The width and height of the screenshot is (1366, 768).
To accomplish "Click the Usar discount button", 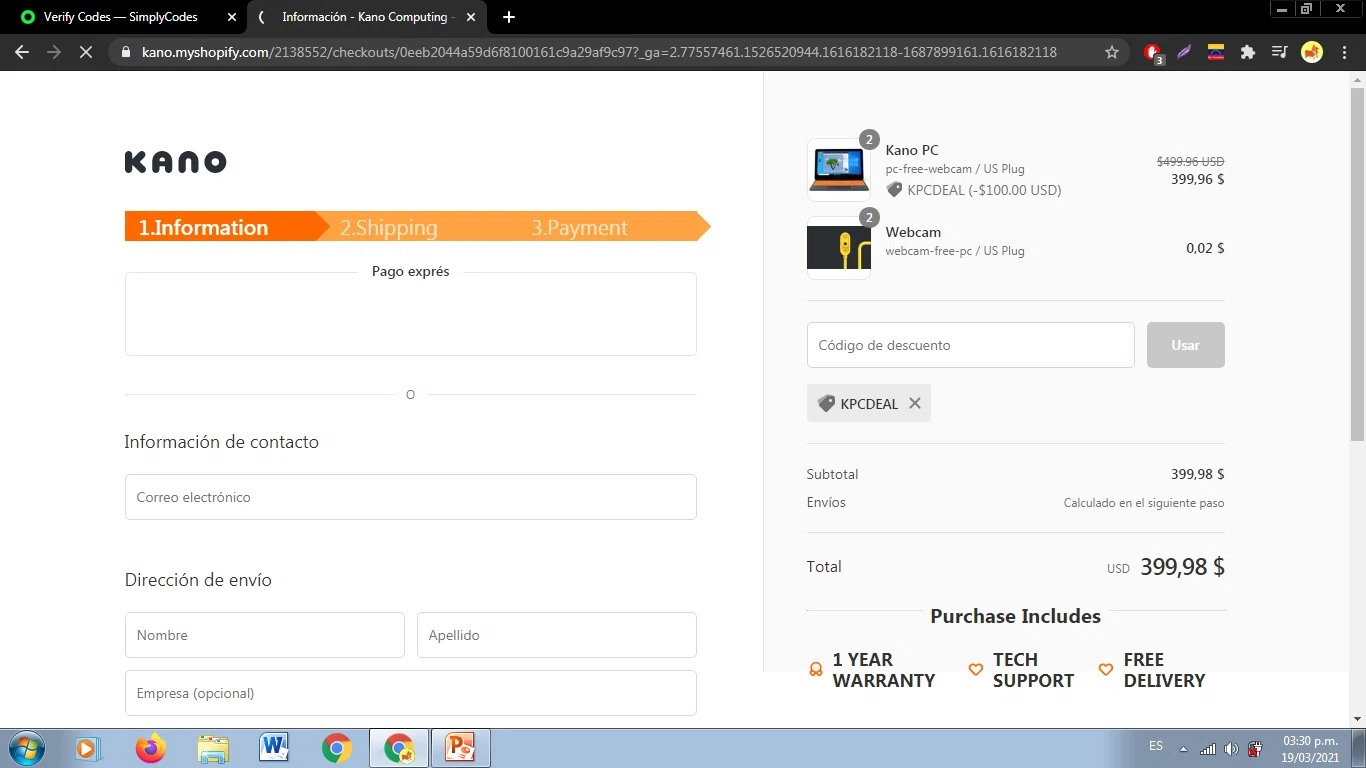I will pyautogui.click(x=1185, y=345).
